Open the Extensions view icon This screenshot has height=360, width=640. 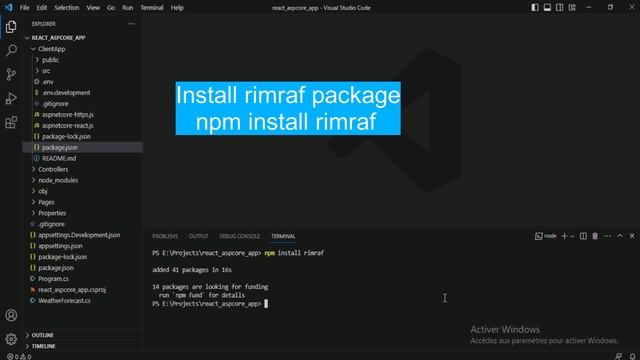pos(11,122)
